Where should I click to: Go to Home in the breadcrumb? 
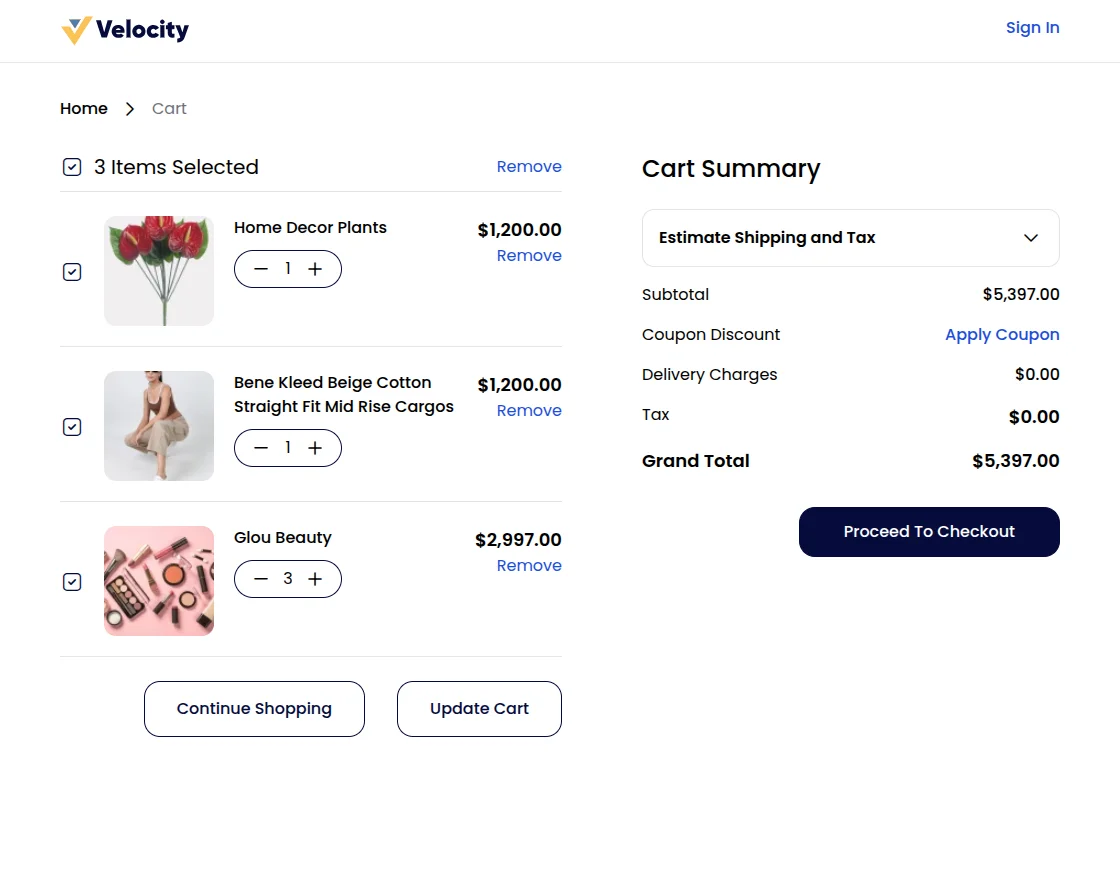[x=84, y=109]
